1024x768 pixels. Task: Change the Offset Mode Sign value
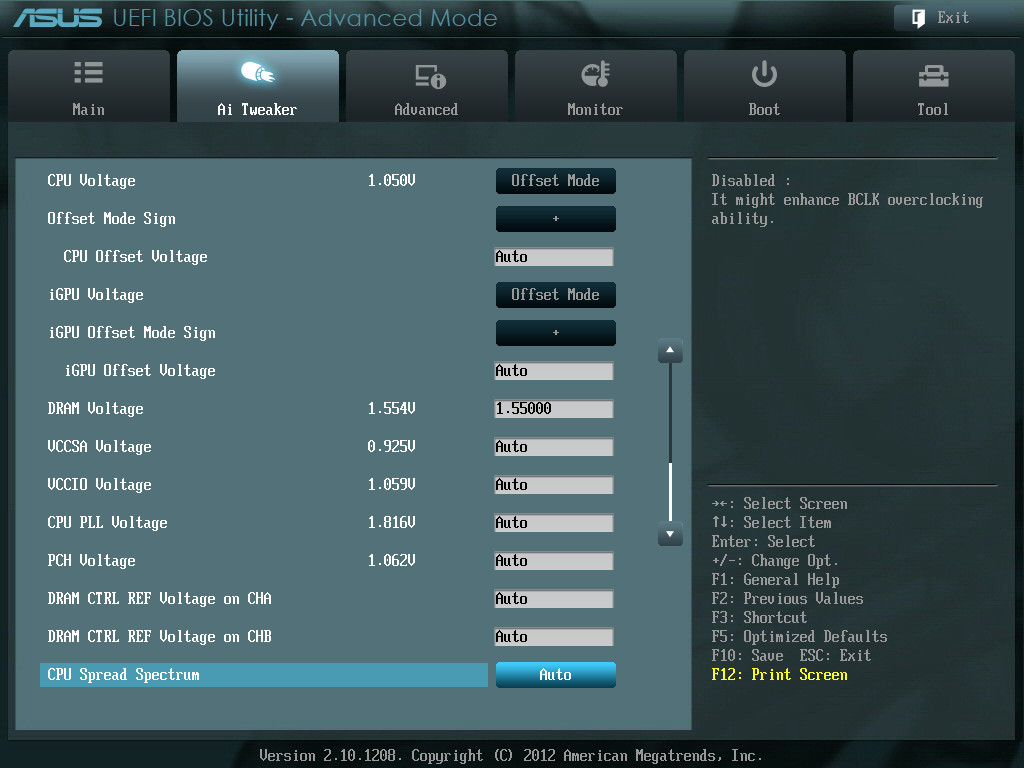(x=556, y=219)
